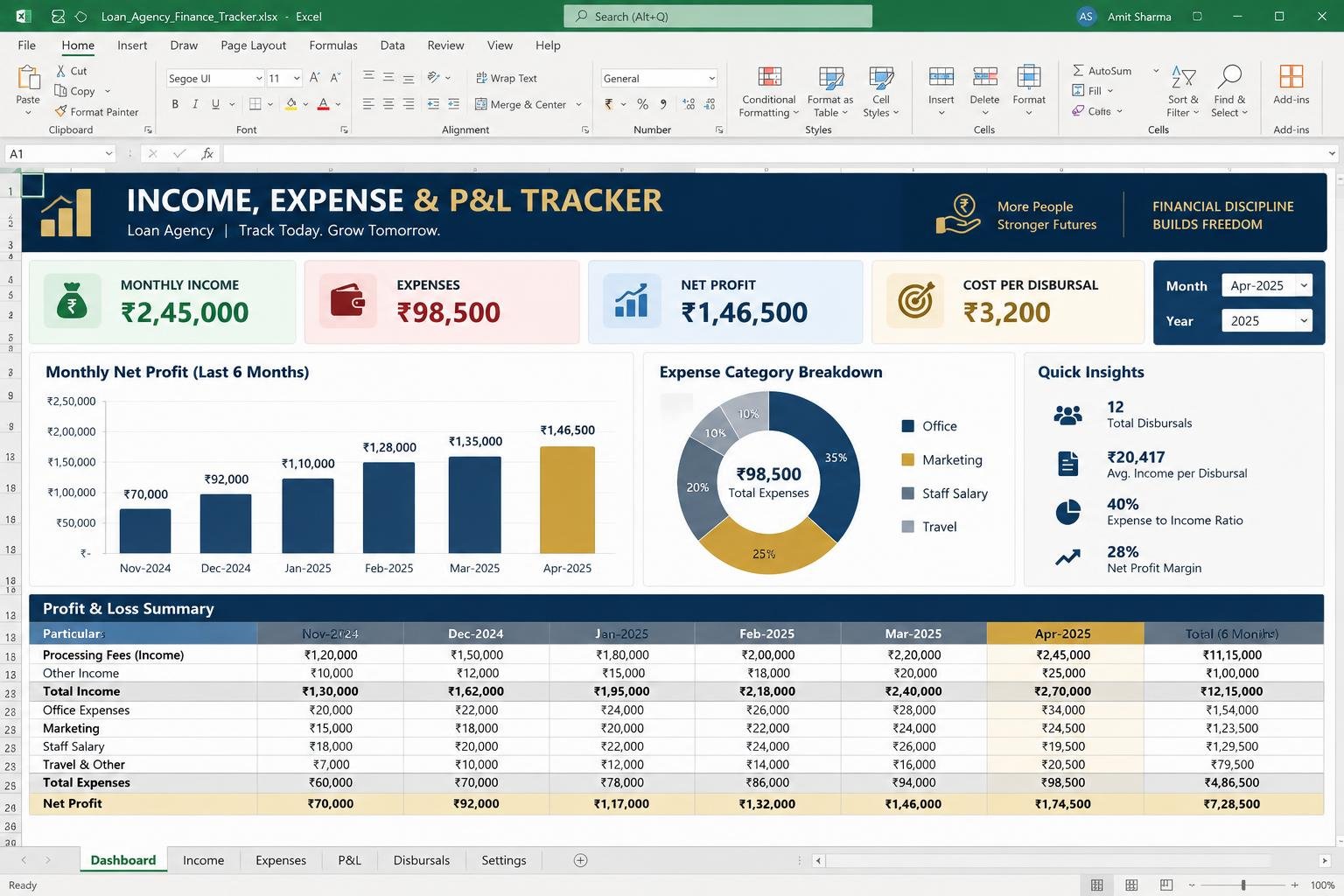Image resolution: width=1344 pixels, height=896 pixels.
Task: Expand the General number format dropdown
Action: [711, 79]
